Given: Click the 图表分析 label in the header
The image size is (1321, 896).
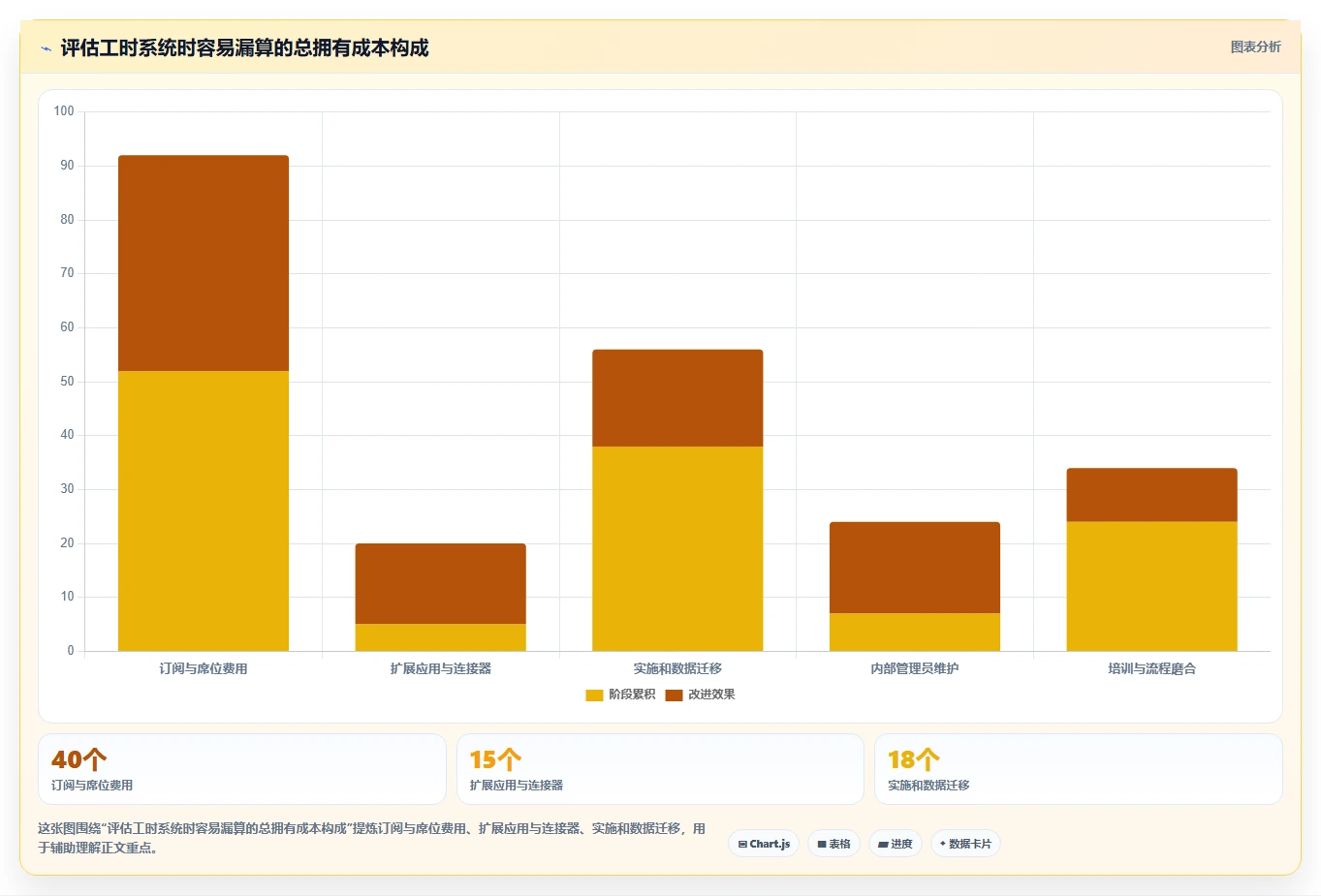Looking at the screenshot, I should pyautogui.click(x=1255, y=46).
